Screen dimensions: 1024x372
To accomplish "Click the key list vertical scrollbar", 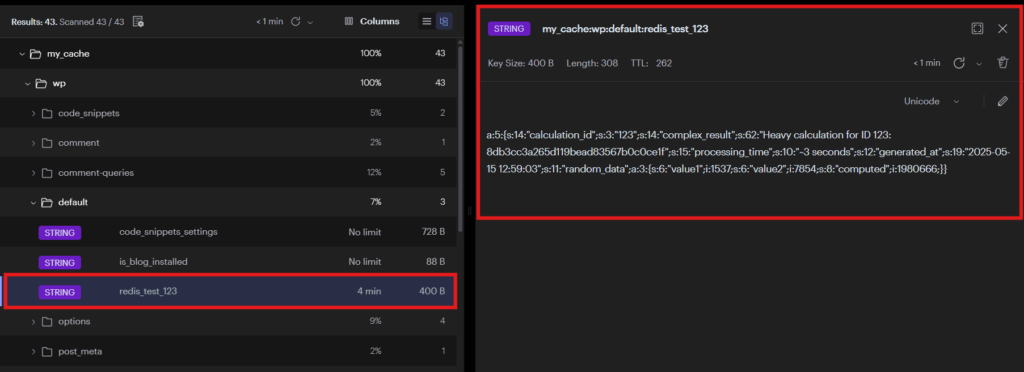I will [461, 137].
